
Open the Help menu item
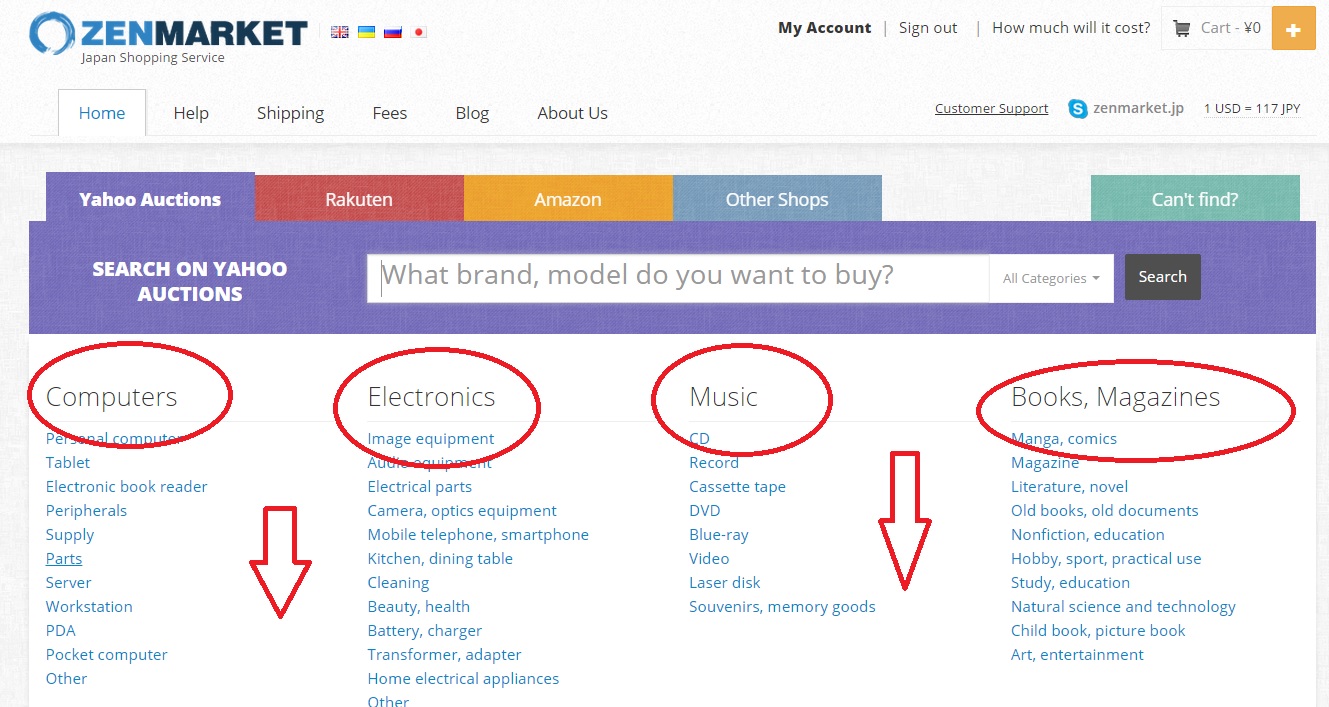[191, 113]
